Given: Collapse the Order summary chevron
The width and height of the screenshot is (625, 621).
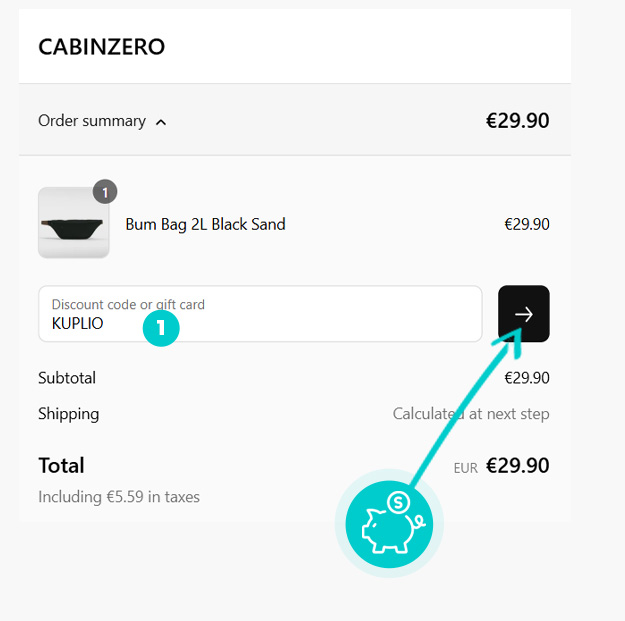Looking at the screenshot, I should click(162, 122).
